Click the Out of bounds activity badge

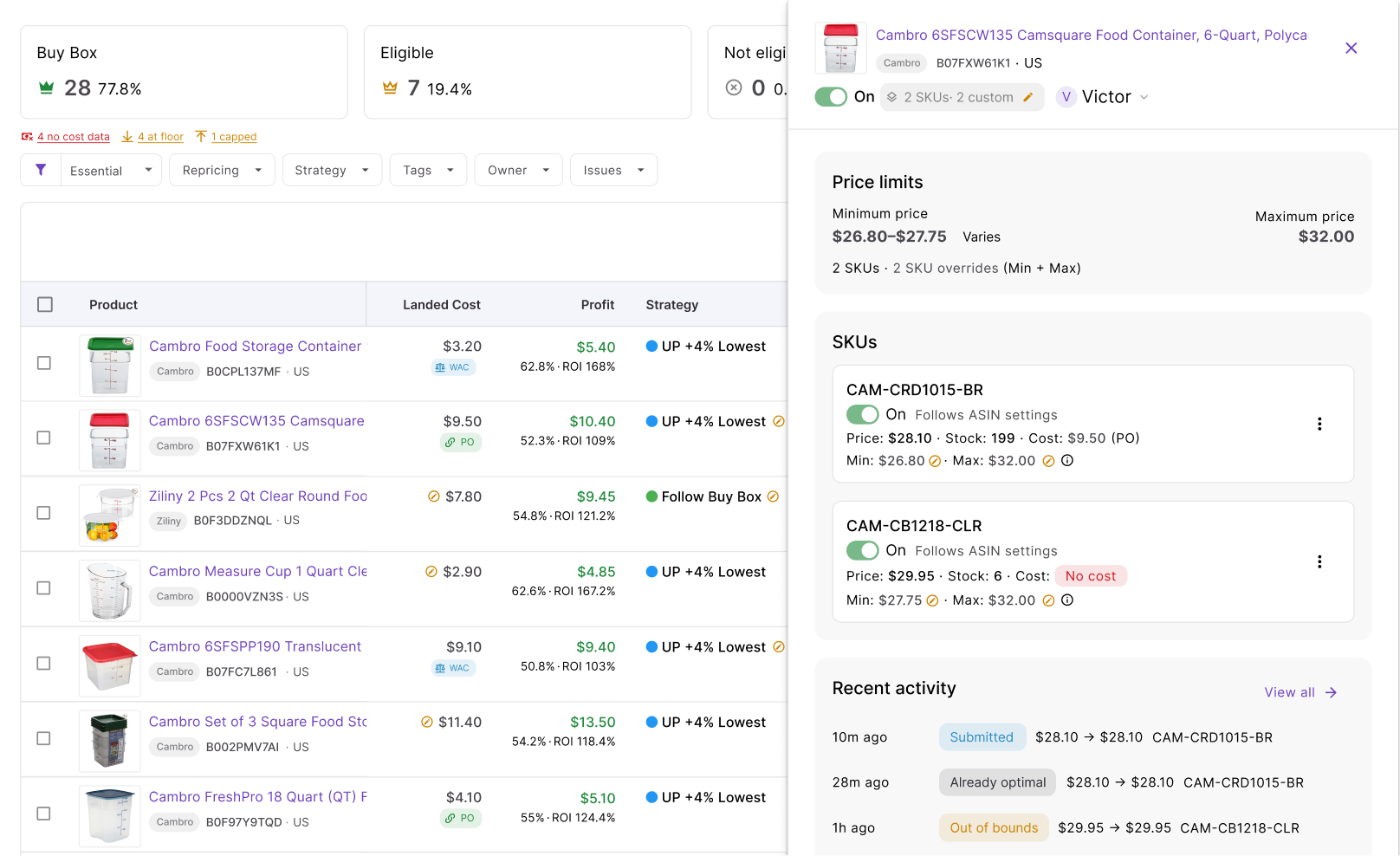pos(994,828)
